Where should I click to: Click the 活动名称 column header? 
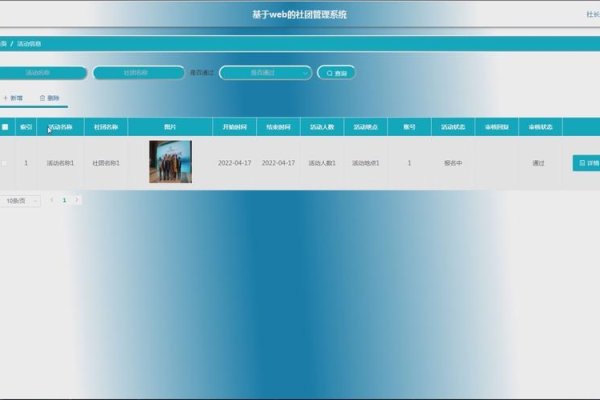pos(60,127)
